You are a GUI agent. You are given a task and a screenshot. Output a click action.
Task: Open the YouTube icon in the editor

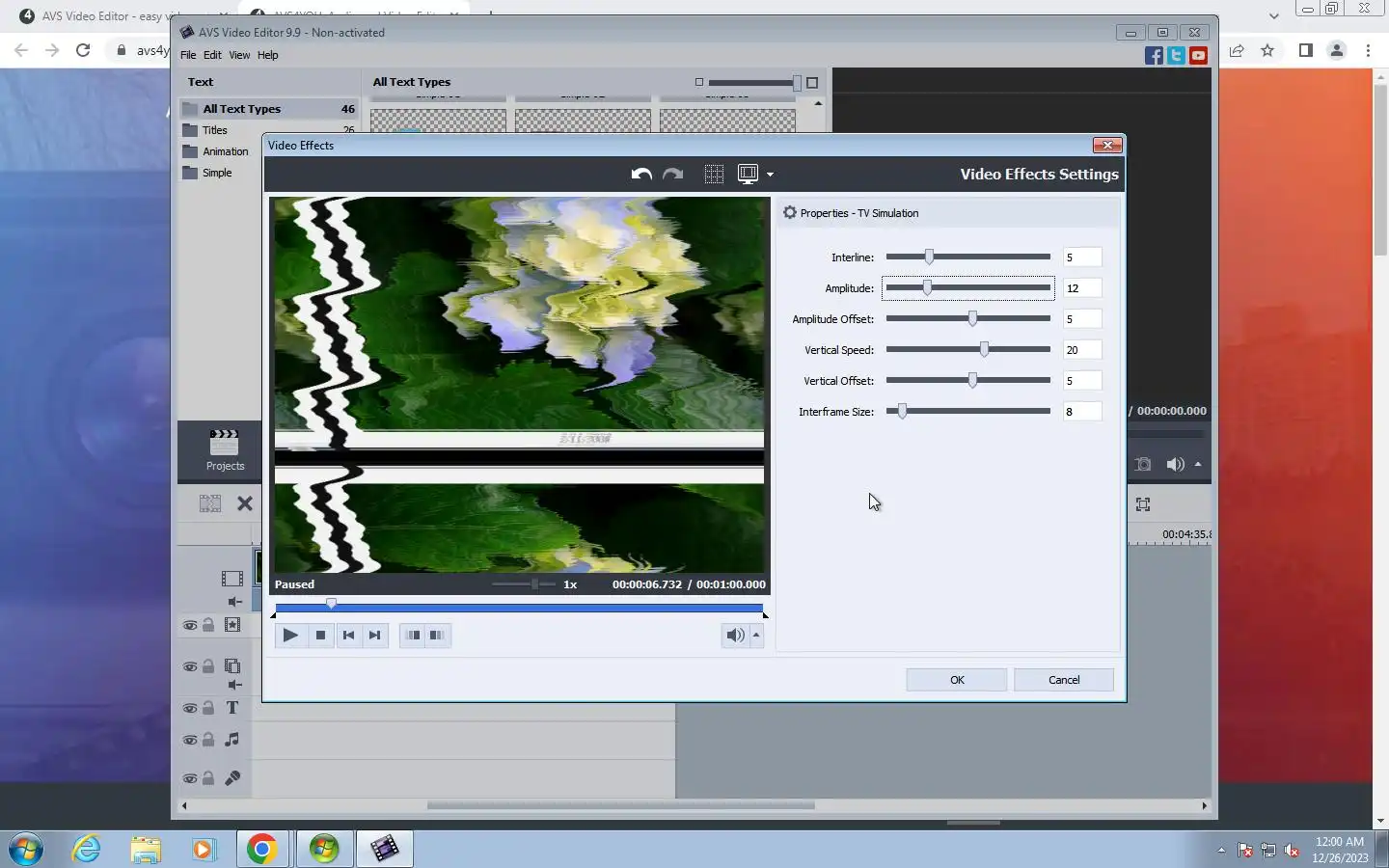(1198, 56)
